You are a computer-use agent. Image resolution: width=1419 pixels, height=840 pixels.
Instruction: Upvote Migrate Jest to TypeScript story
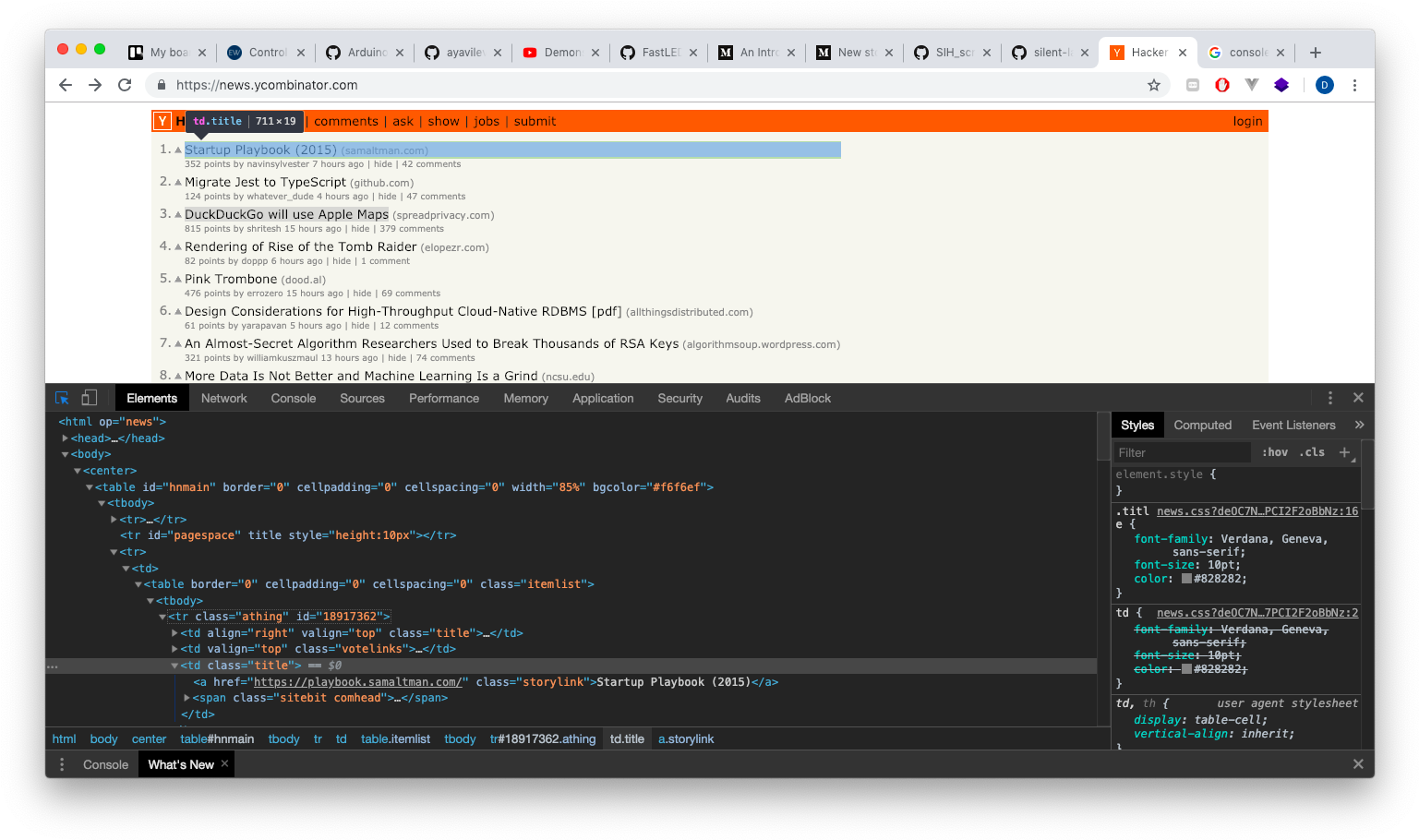click(178, 182)
